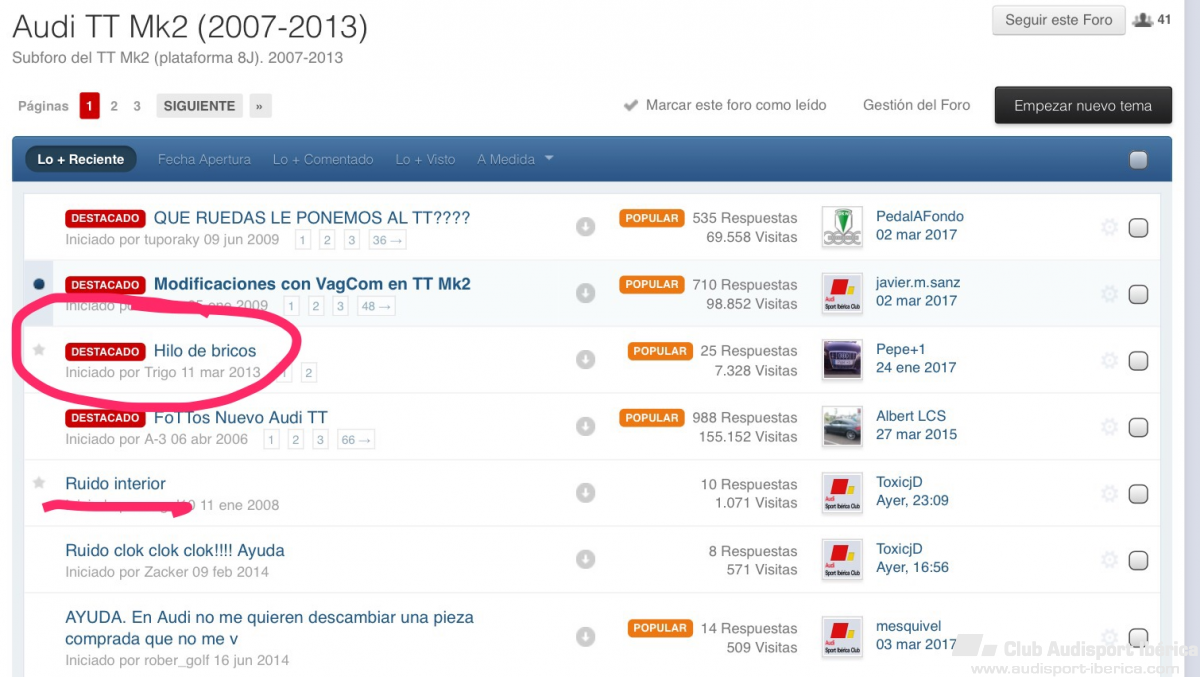Jump to page 36 of QUE RUEDAS thread
1200x677 pixels.
click(x=388, y=240)
